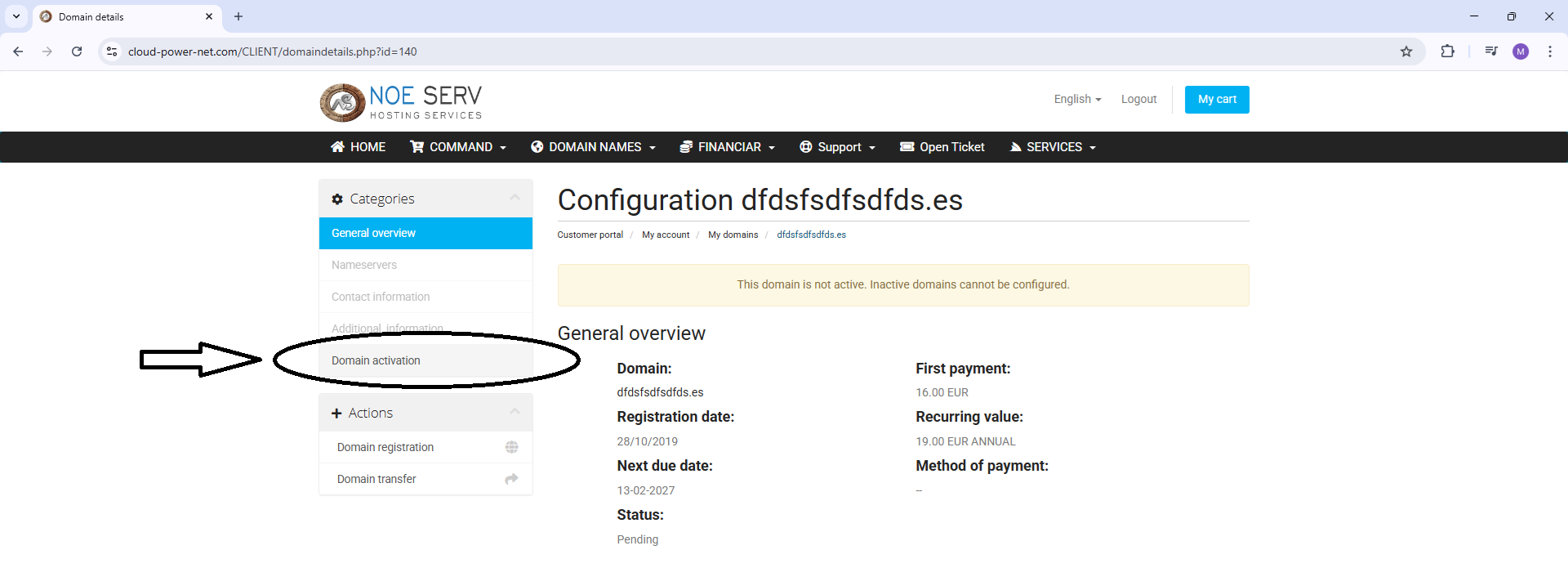The width and height of the screenshot is (1568, 568).
Task: Collapse the Categories panel chevron
Action: click(x=514, y=198)
